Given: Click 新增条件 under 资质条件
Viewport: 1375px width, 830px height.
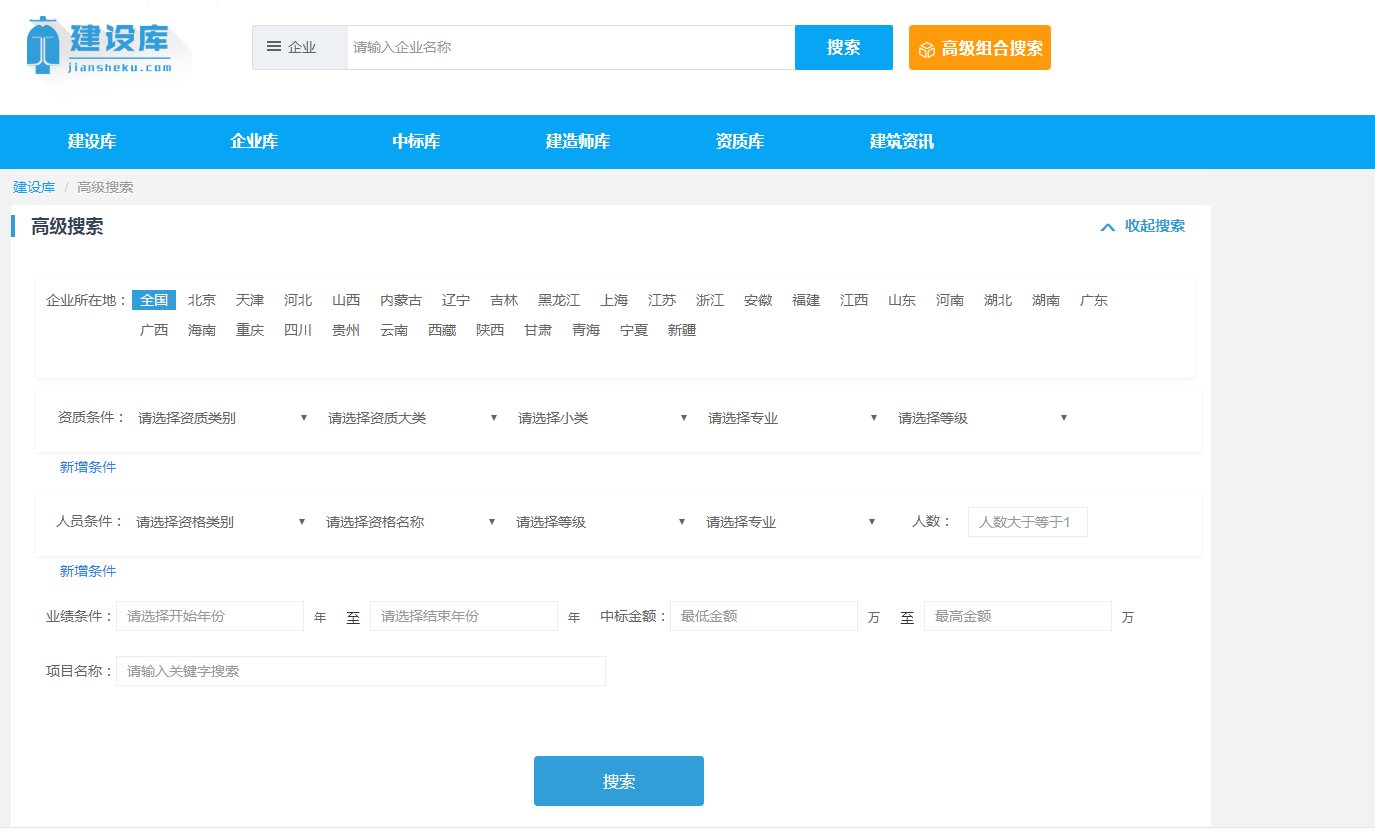Looking at the screenshot, I should 88,467.
